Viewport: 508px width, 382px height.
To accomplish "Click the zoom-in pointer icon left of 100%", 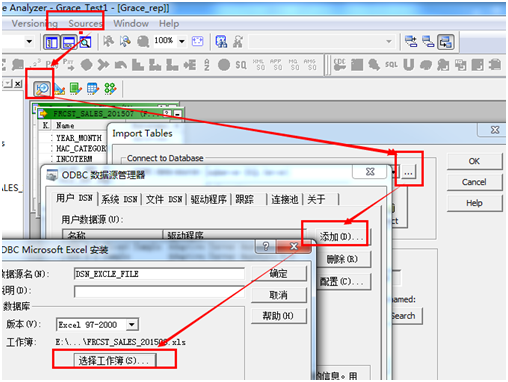I will point(108,42).
